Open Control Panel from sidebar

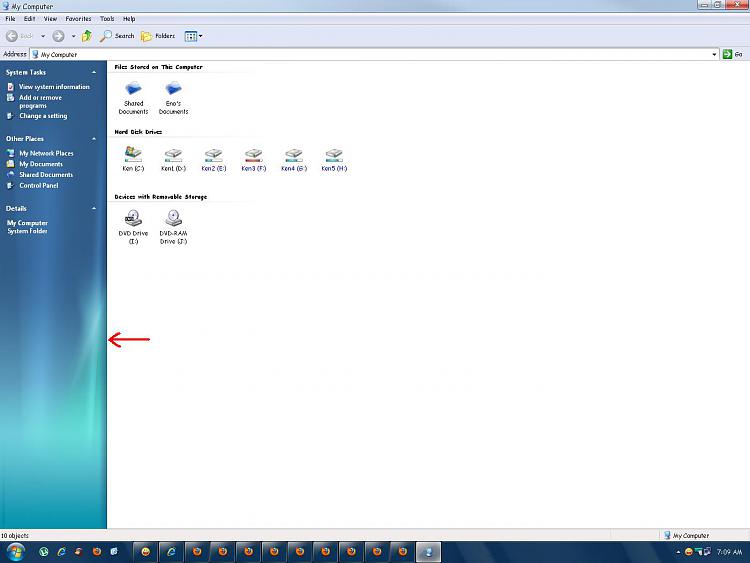pyautogui.click(x=38, y=186)
